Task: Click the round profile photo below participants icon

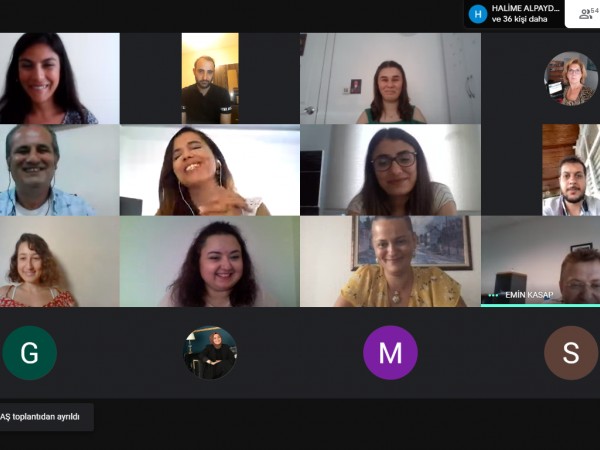Action: pyautogui.click(x=571, y=78)
